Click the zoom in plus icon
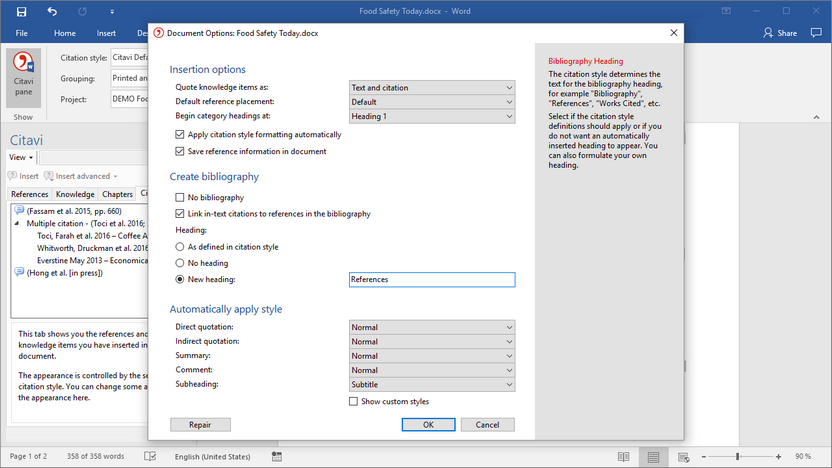Screen dimensions: 832x468 pyautogui.click(x=778, y=457)
